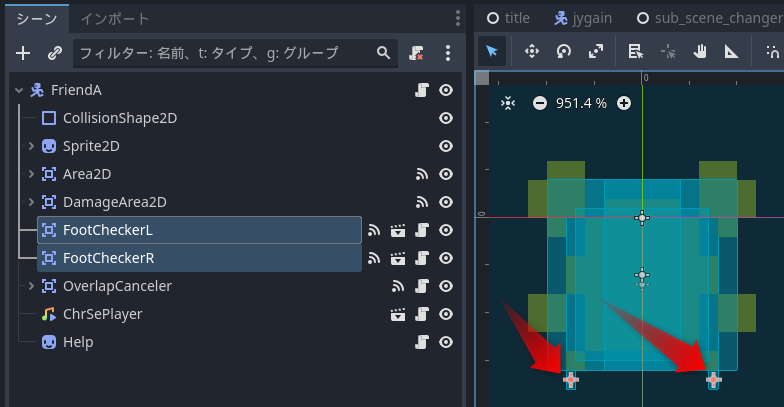Toggle OverlapCanceler visibility

(x=446, y=286)
